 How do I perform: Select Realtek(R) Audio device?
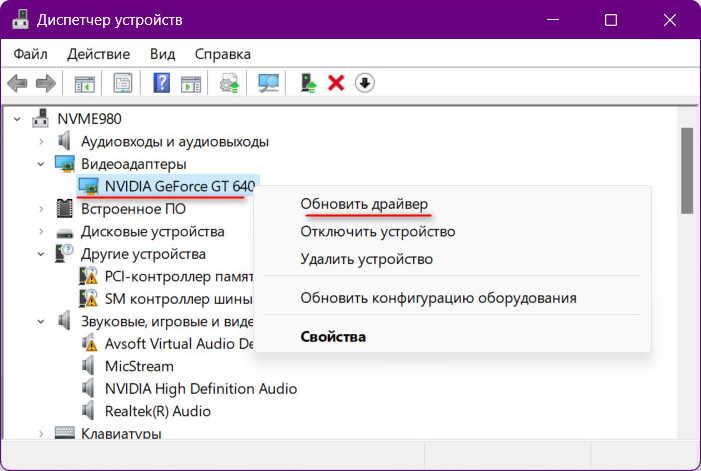coord(157,411)
